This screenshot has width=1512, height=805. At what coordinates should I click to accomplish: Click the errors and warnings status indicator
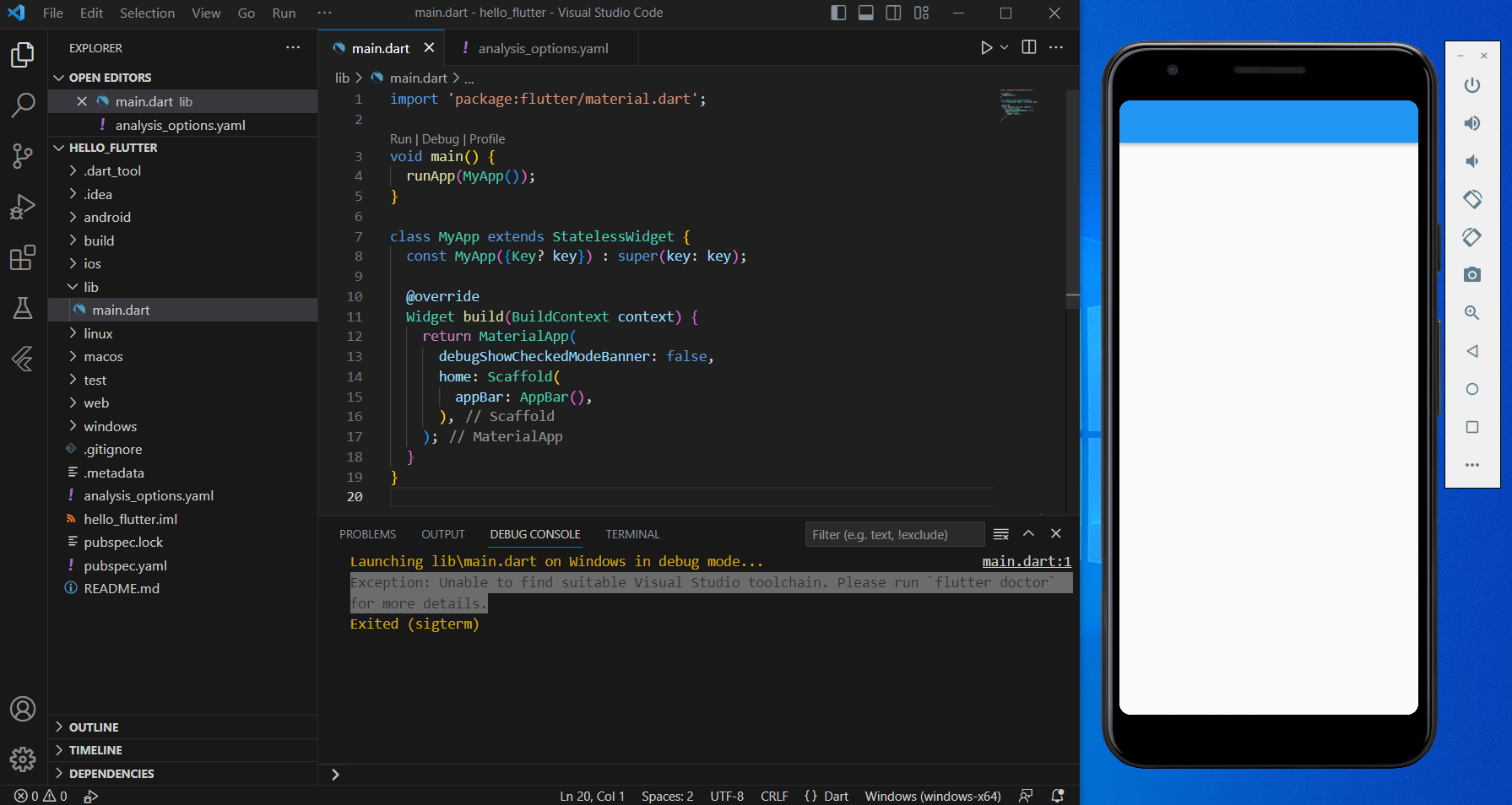pyautogui.click(x=41, y=796)
